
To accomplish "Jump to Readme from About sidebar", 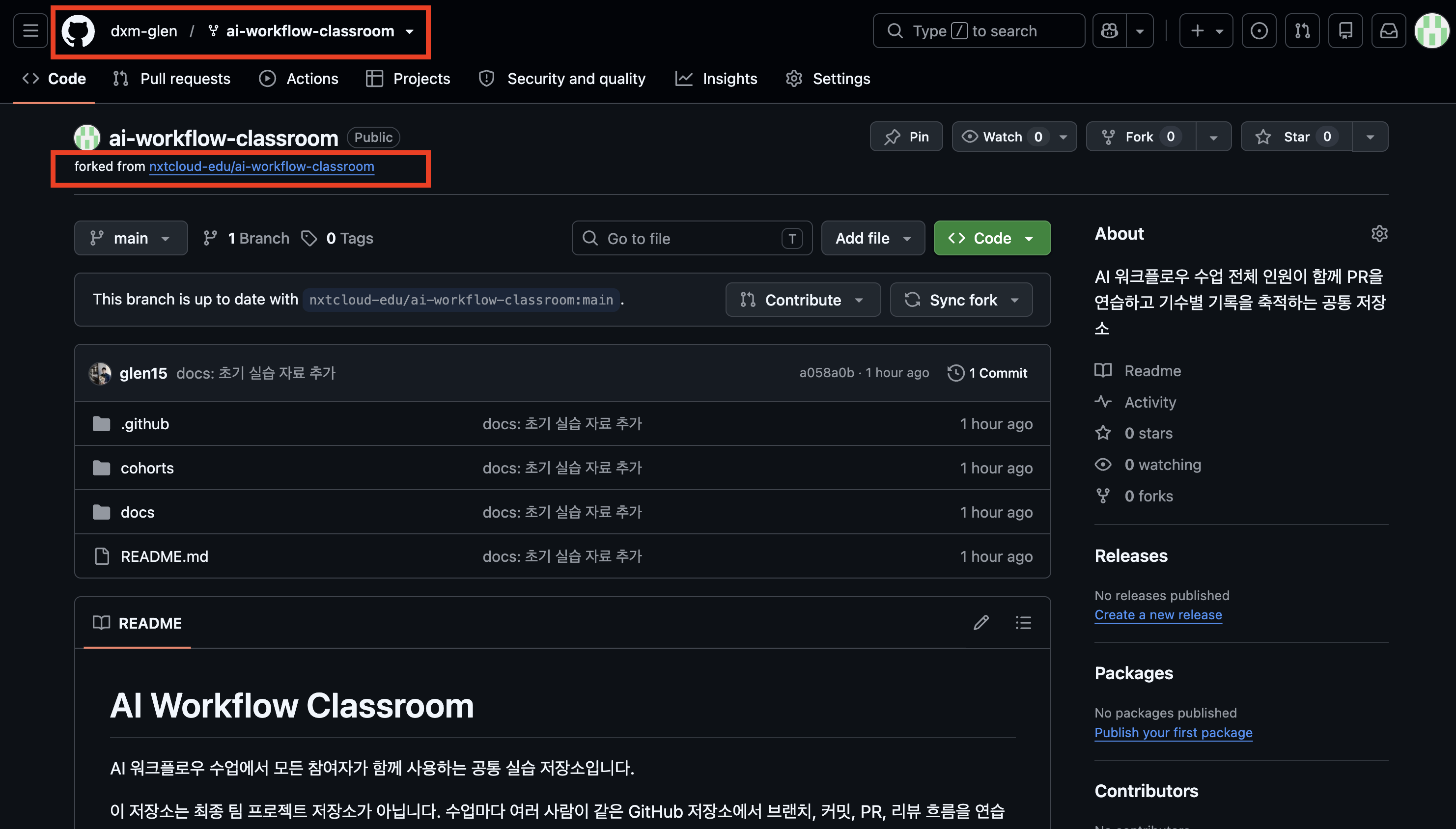I will coord(1138,371).
